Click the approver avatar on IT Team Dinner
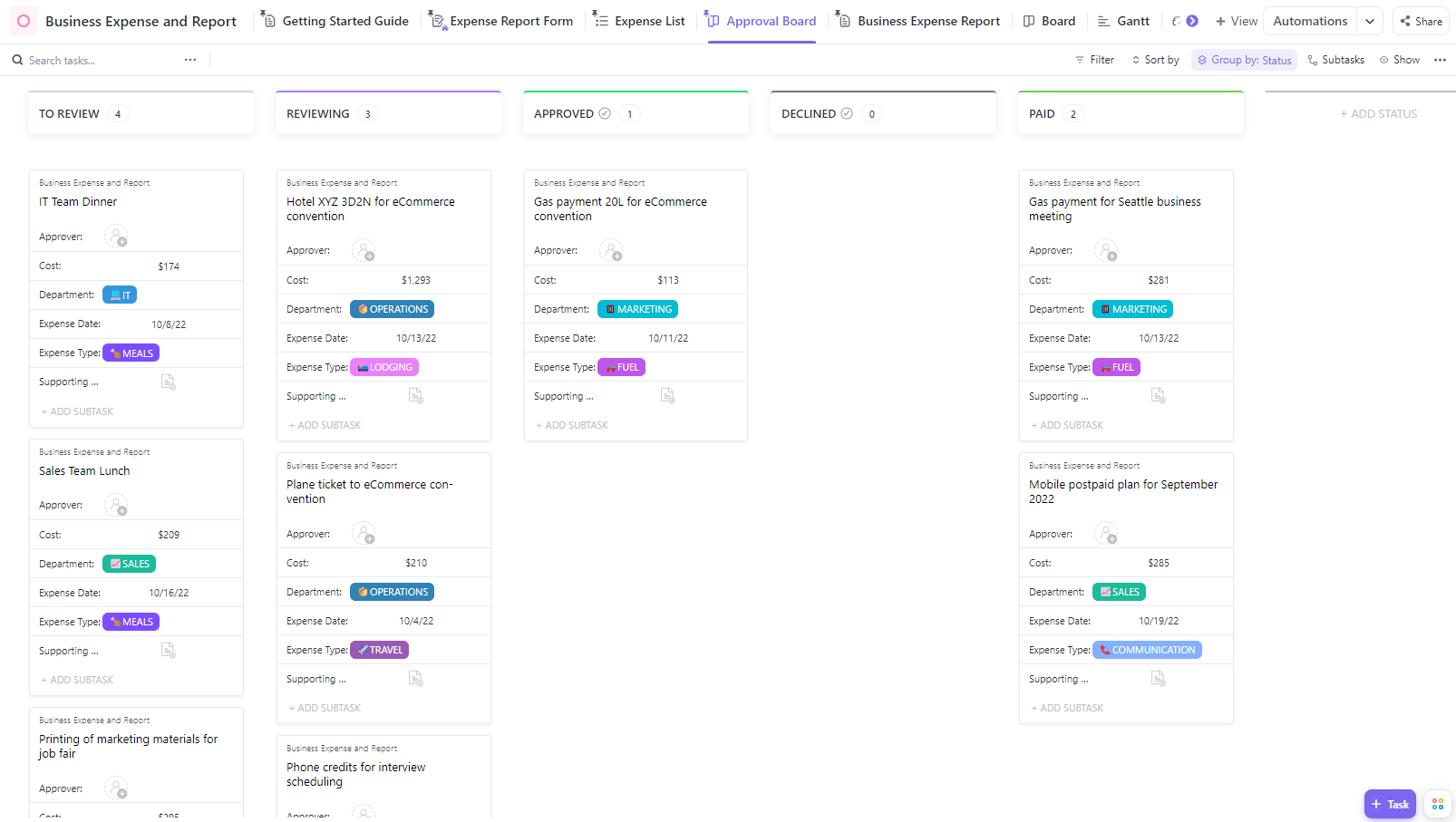This screenshot has width=1456, height=822. [x=116, y=237]
